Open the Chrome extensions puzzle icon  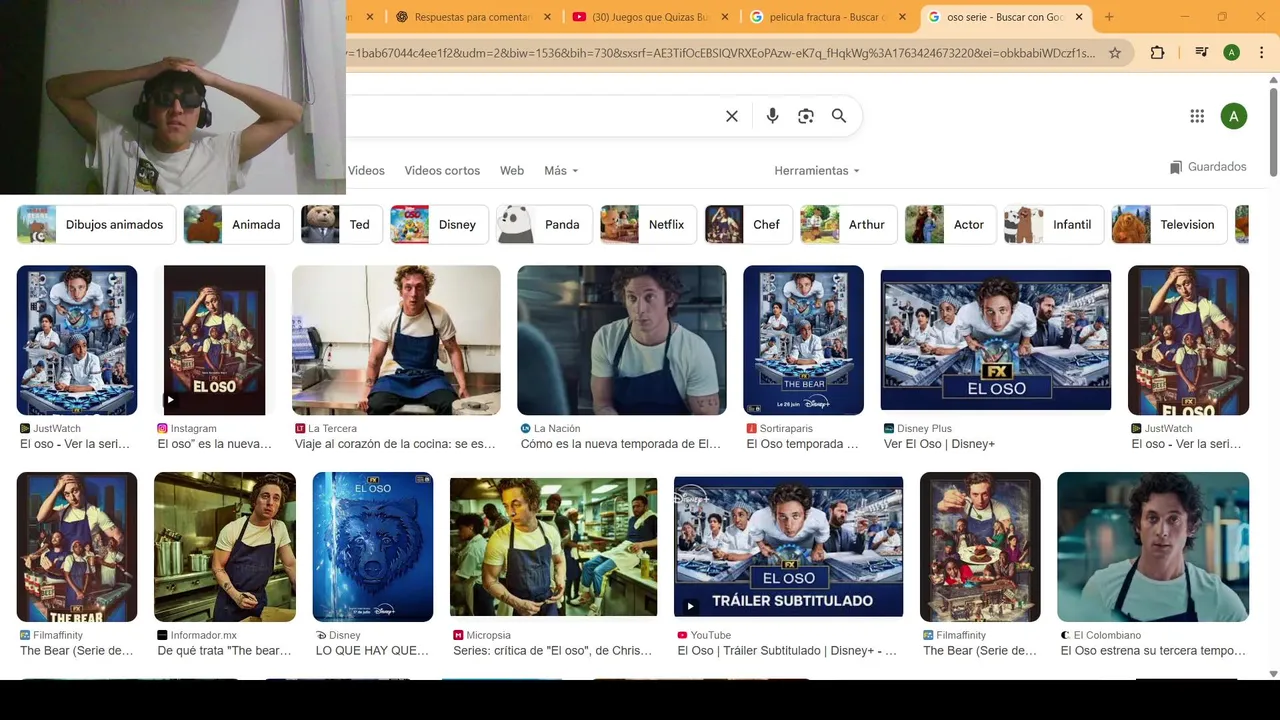click(x=1157, y=53)
